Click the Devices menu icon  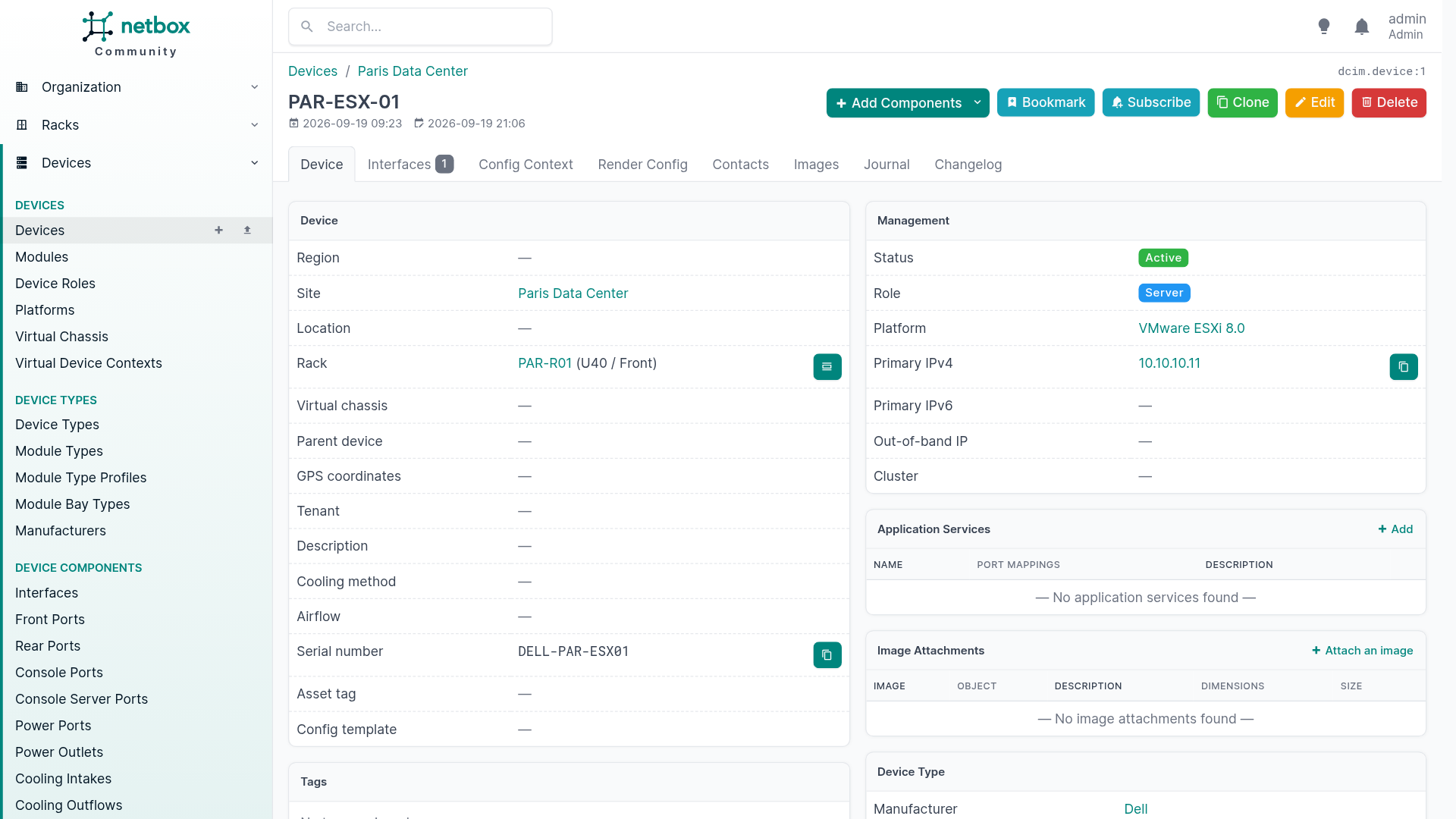(22, 163)
